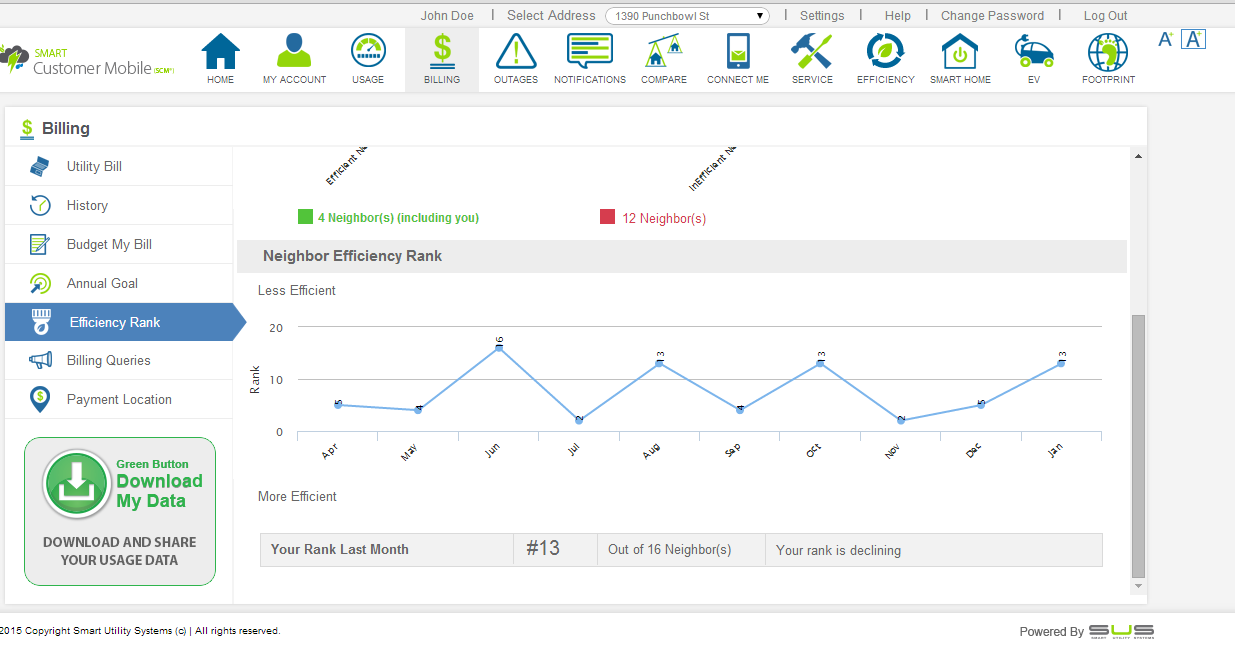Image resolution: width=1235 pixels, height=645 pixels.
Task: Click the larger font size A button
Action: [1192, 39]
